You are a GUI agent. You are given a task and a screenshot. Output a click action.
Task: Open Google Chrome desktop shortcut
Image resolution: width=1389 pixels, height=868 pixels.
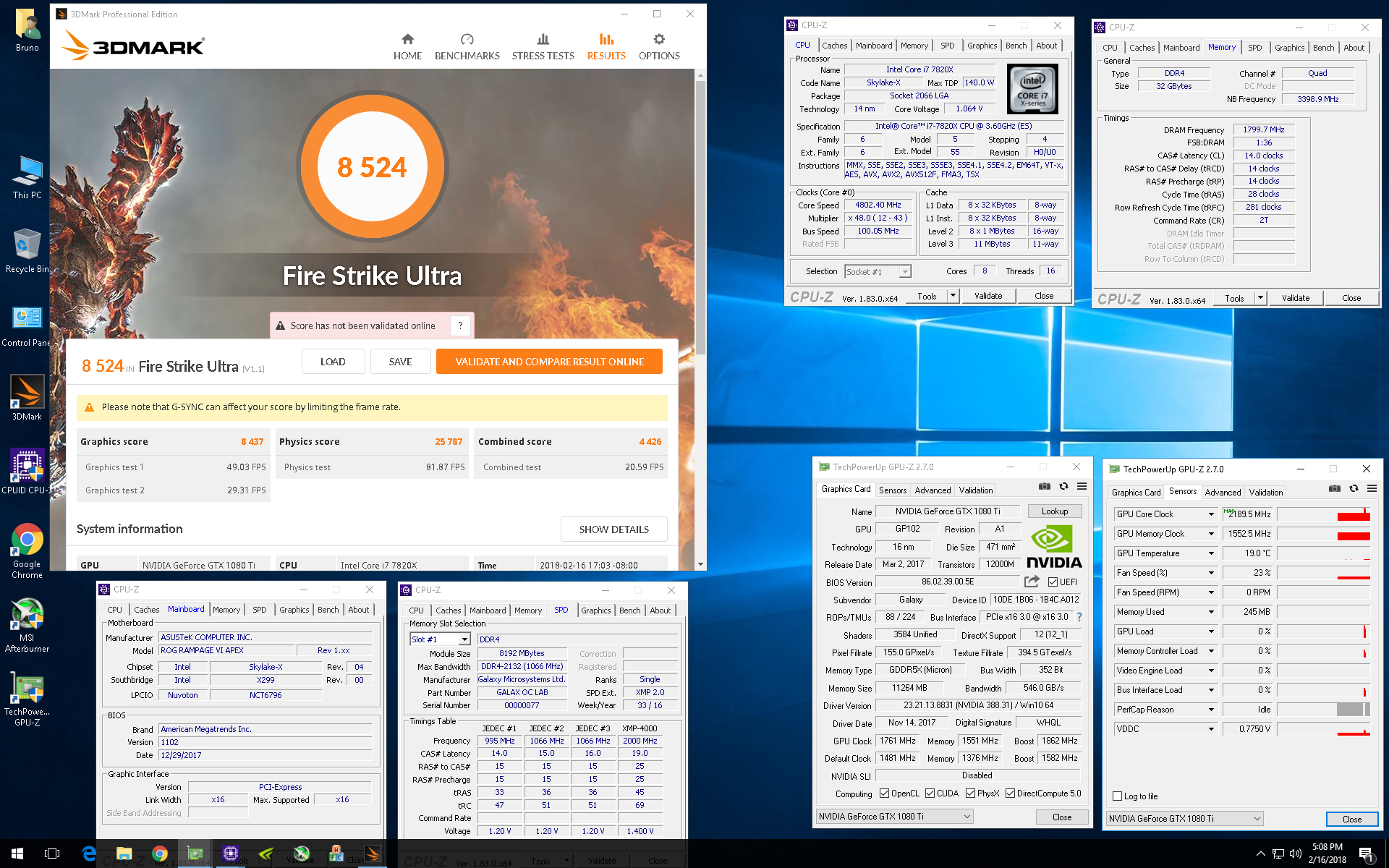[27, 551]
